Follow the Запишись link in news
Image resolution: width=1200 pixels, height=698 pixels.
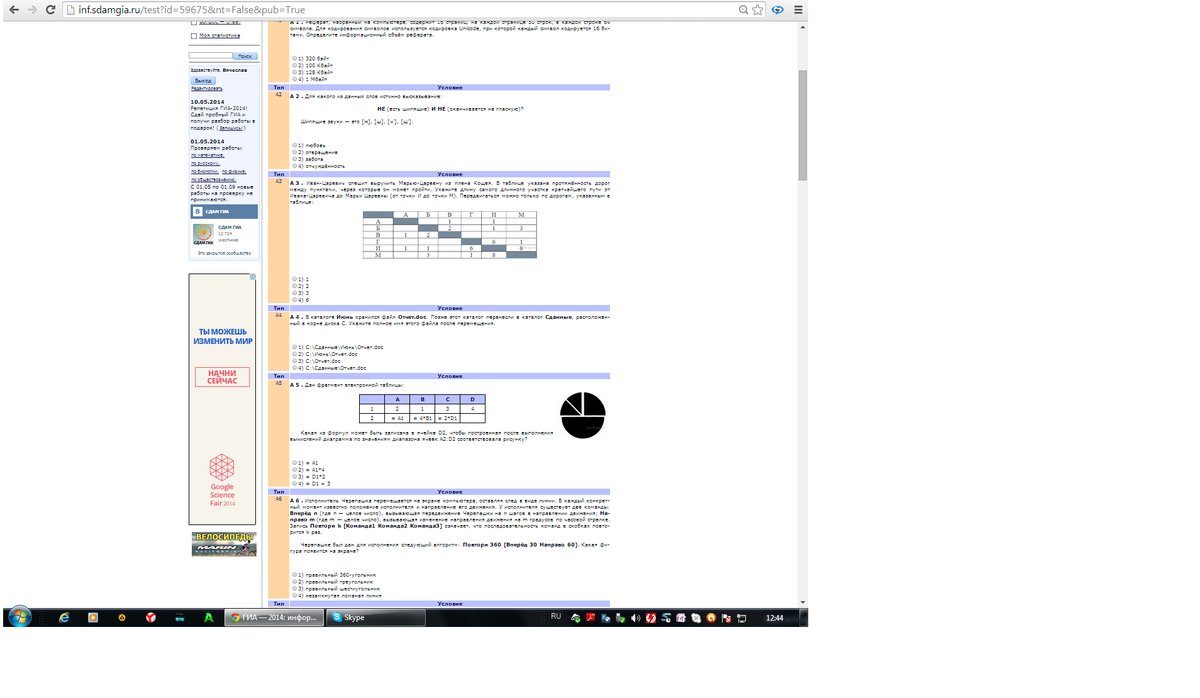(230, 128)
